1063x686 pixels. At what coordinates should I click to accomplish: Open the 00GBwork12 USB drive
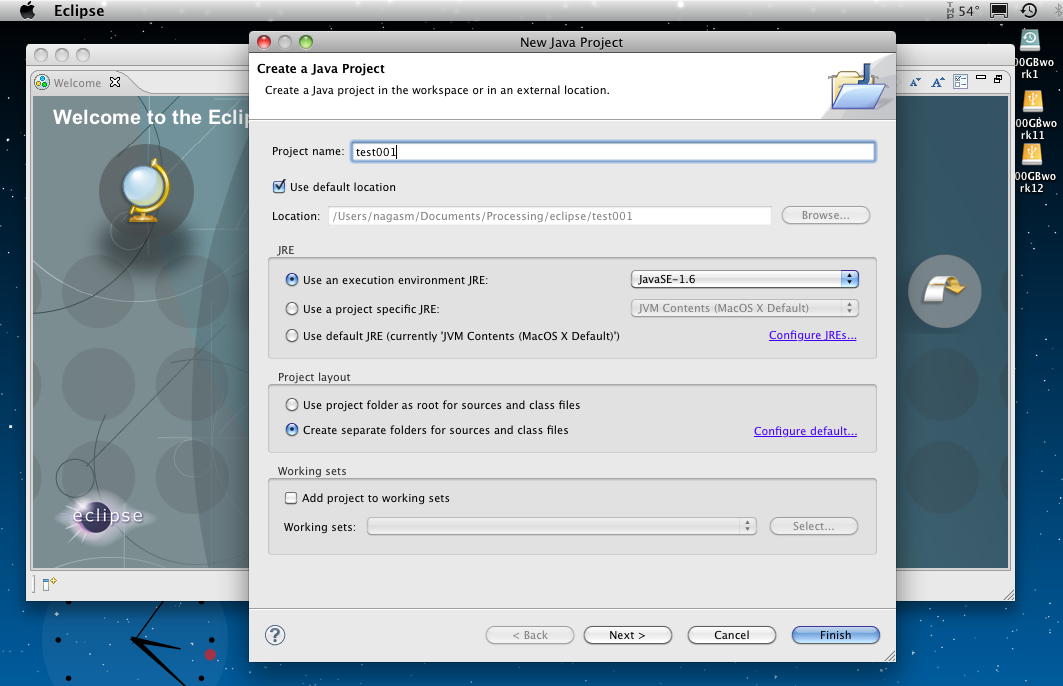(x=1032, y=168)
